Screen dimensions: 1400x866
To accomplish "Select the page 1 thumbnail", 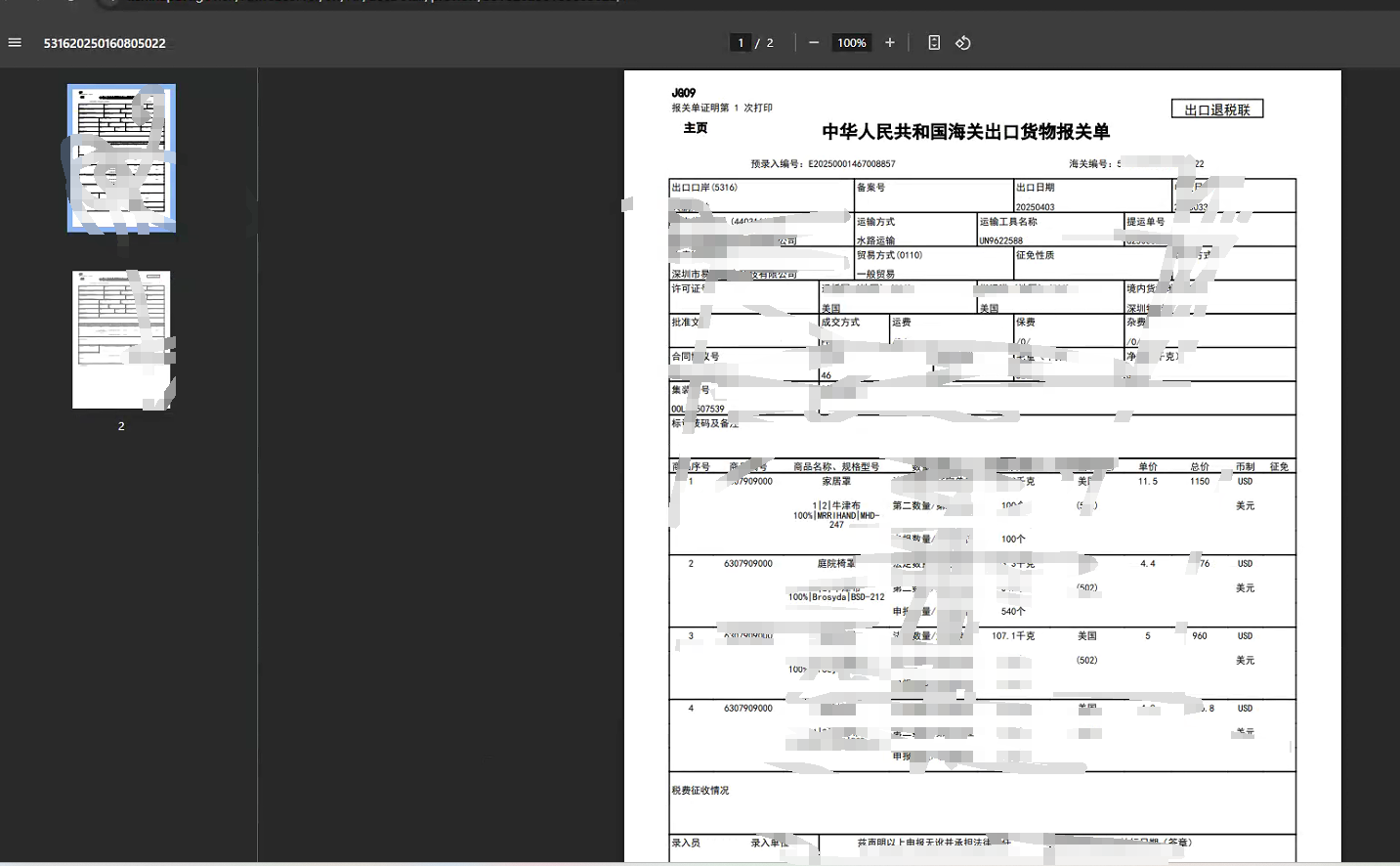I will 121,158.
